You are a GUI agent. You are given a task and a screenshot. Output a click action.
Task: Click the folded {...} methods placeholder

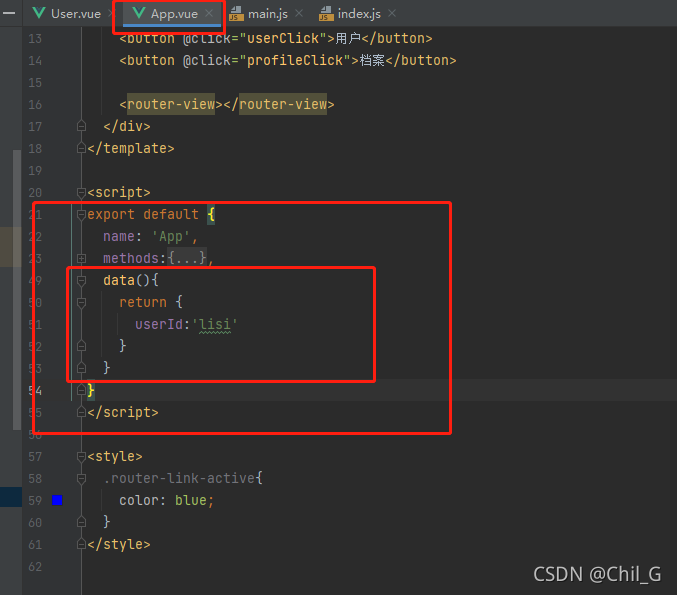(x=187, y=258)
